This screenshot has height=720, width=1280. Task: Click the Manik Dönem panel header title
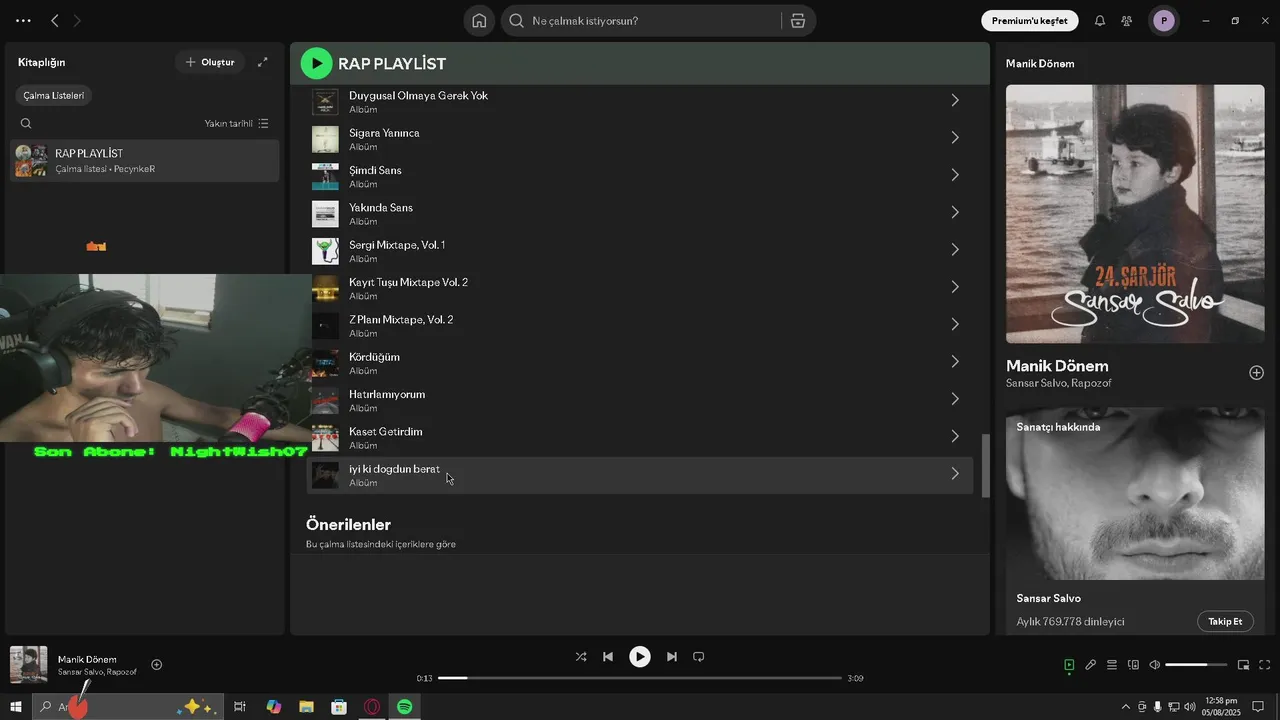pos(1040,63)
